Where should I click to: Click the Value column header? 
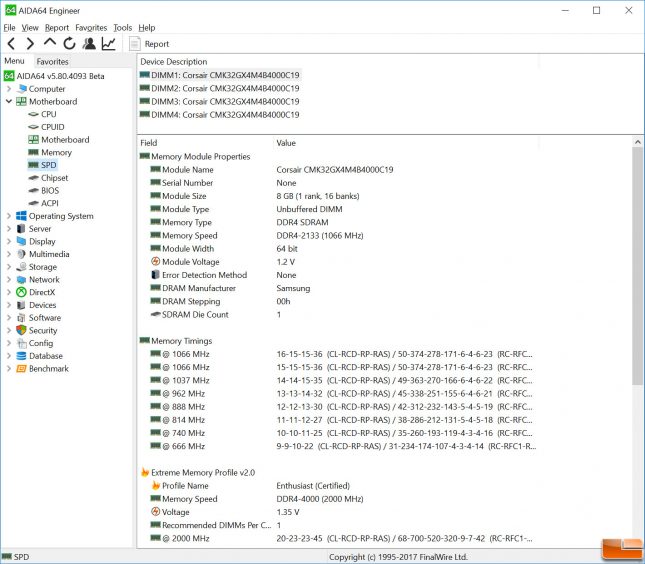406,143
